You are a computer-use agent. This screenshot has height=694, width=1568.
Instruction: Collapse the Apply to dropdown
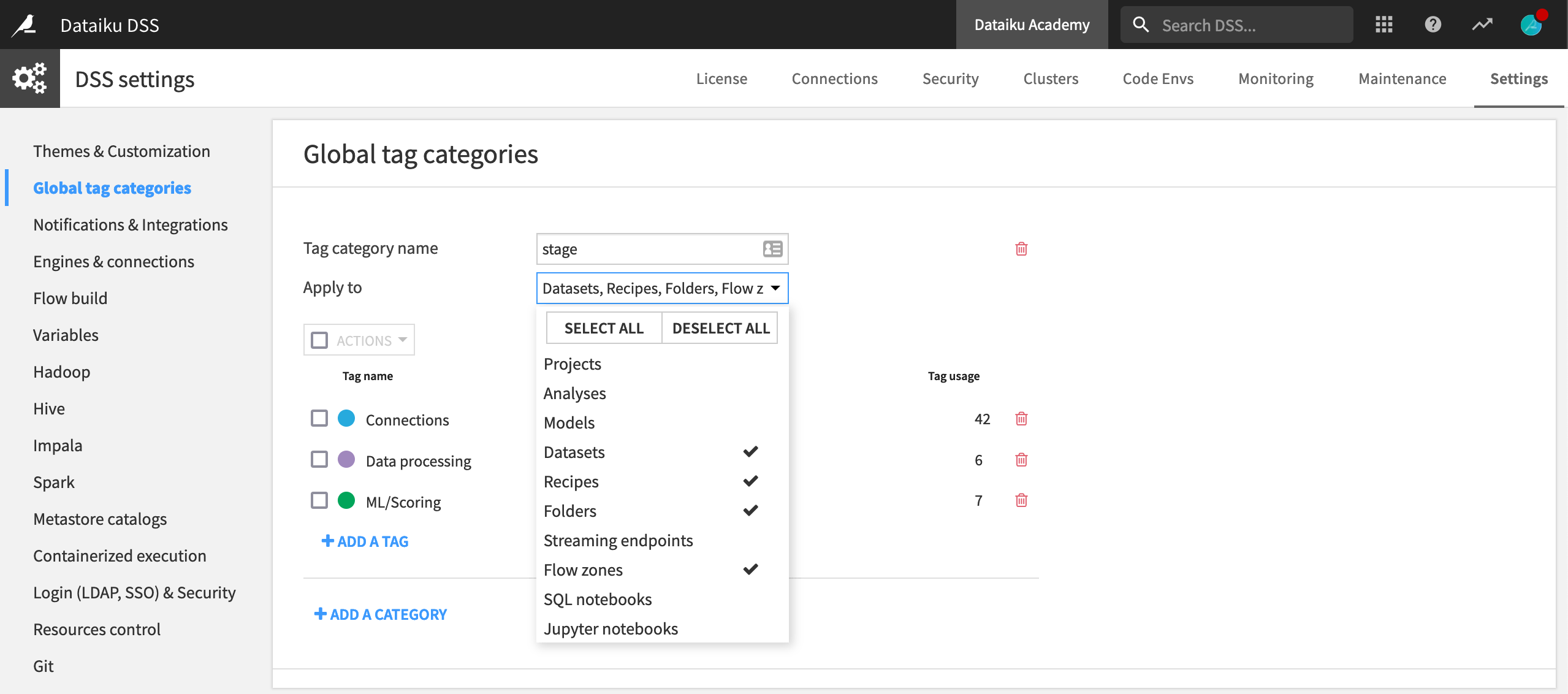pos(662,288)
